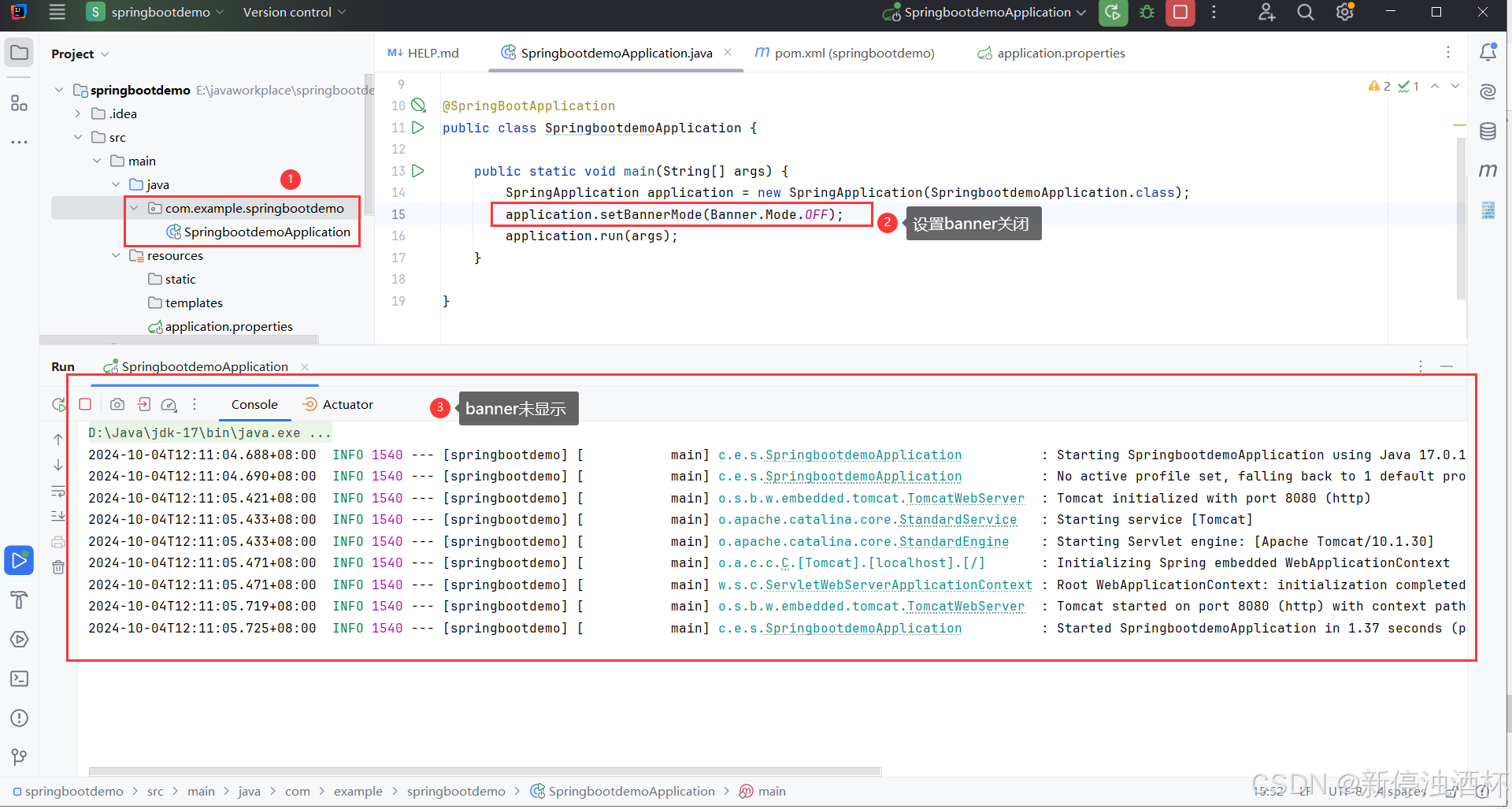
Task: Open Notifications bell icon
Action: click(1488, 53)
